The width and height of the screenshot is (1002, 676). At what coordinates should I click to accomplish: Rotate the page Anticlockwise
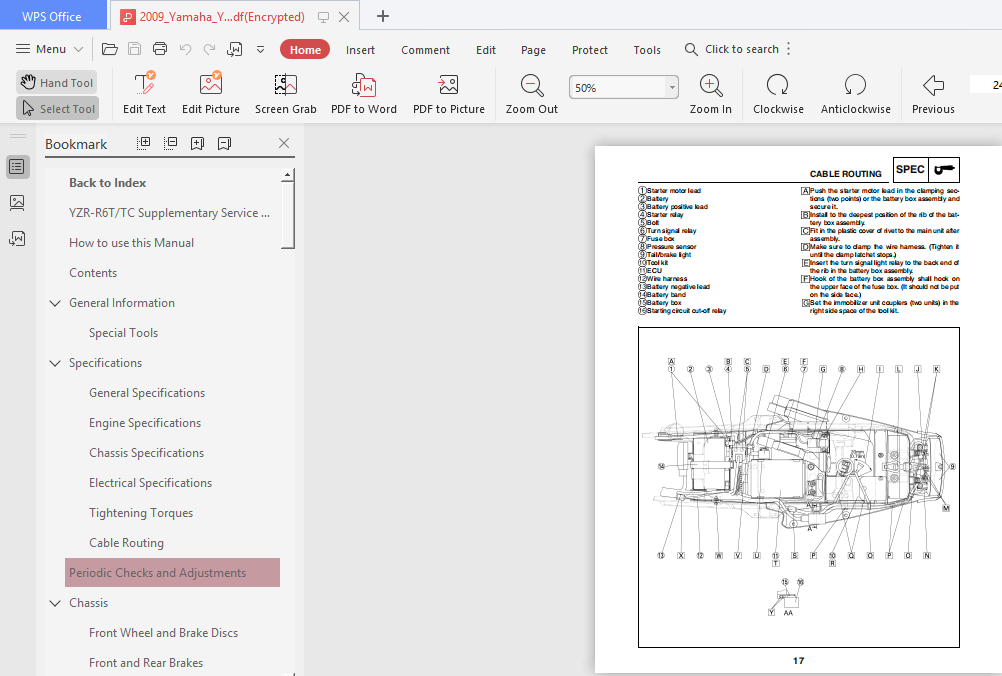pyautogui.click(x=856, y=93)
